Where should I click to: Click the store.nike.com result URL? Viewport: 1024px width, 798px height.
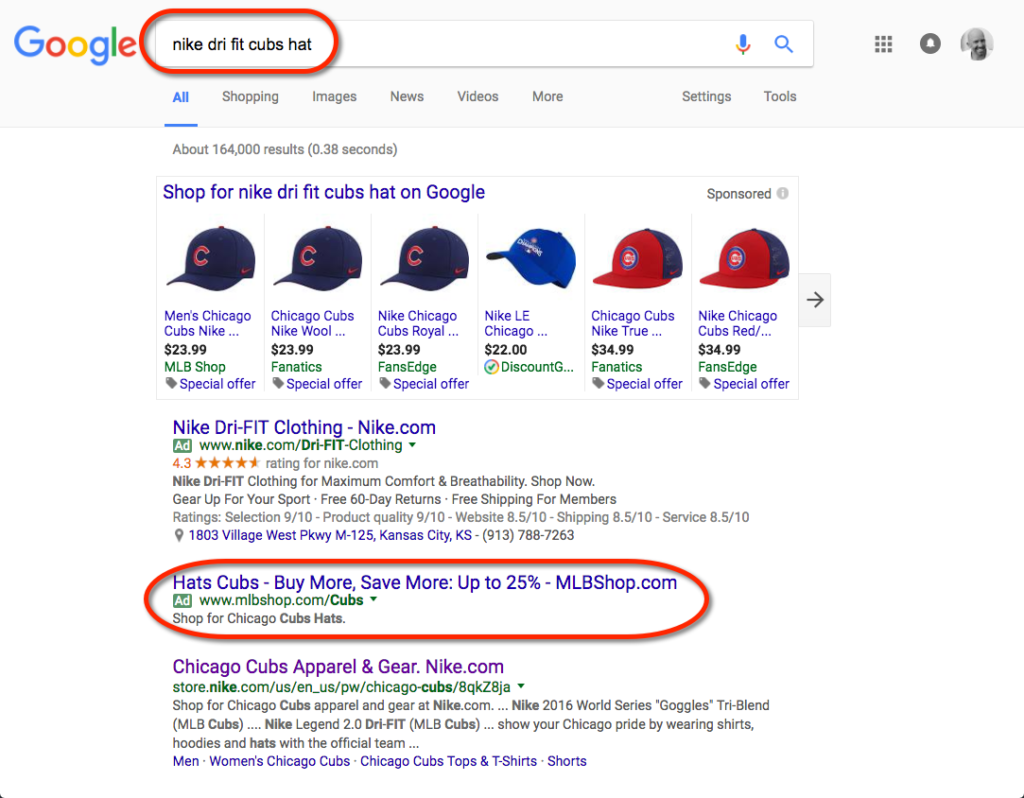coord(342,687)
